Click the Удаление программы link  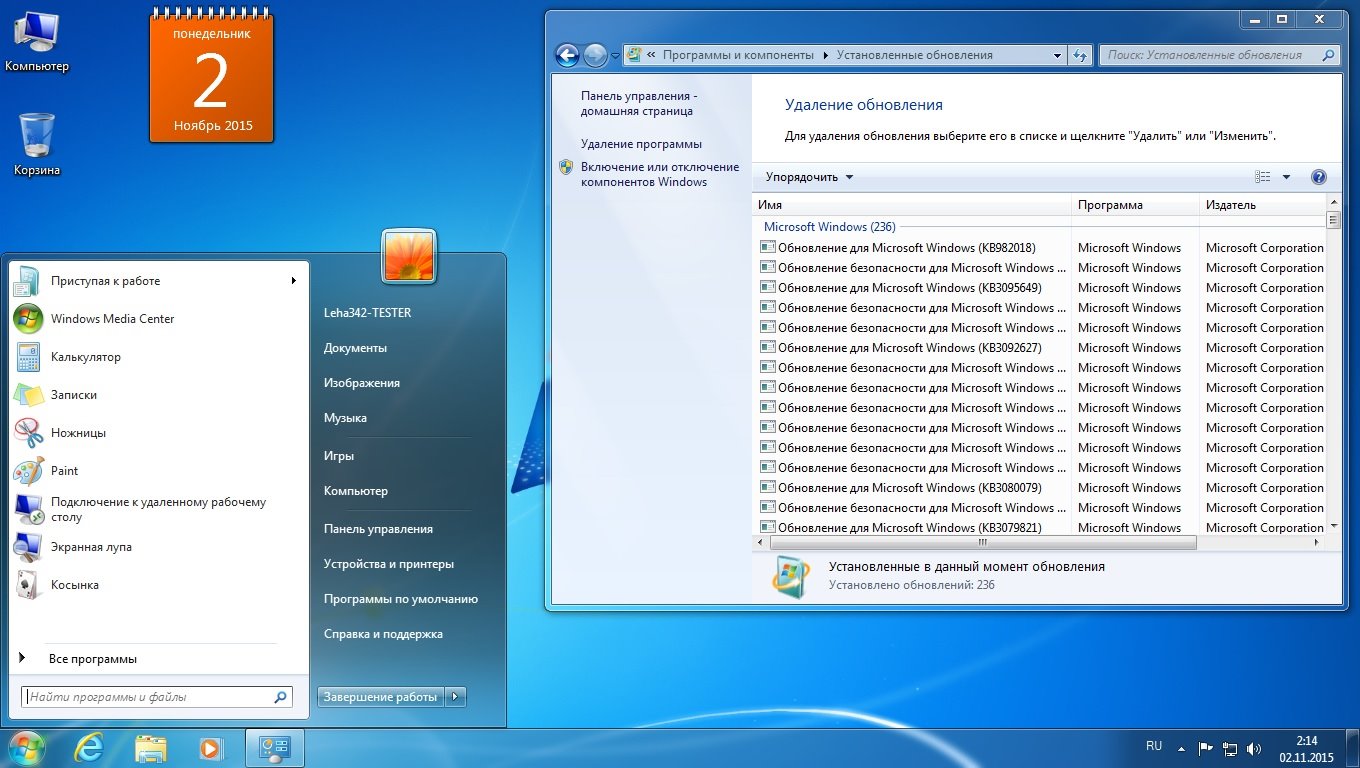[641, 144]
